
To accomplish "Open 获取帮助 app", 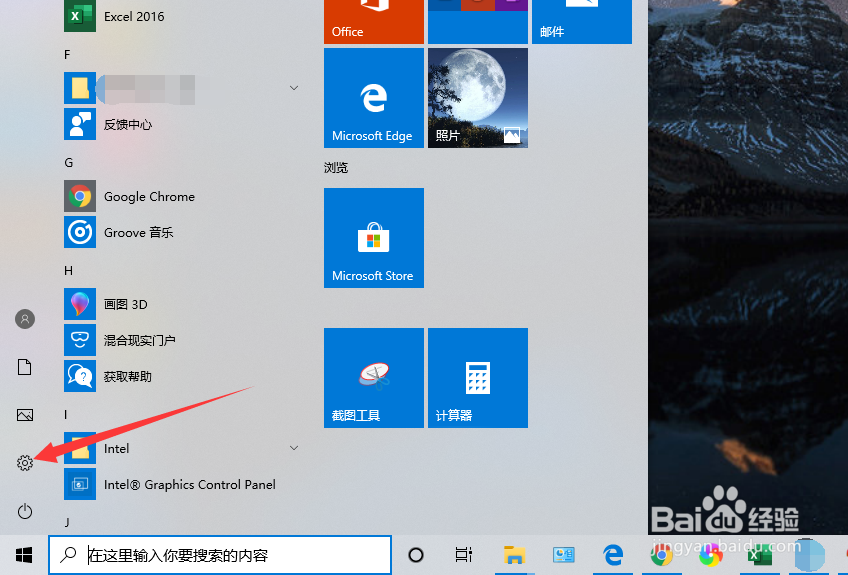I will (x=181, y=376).
